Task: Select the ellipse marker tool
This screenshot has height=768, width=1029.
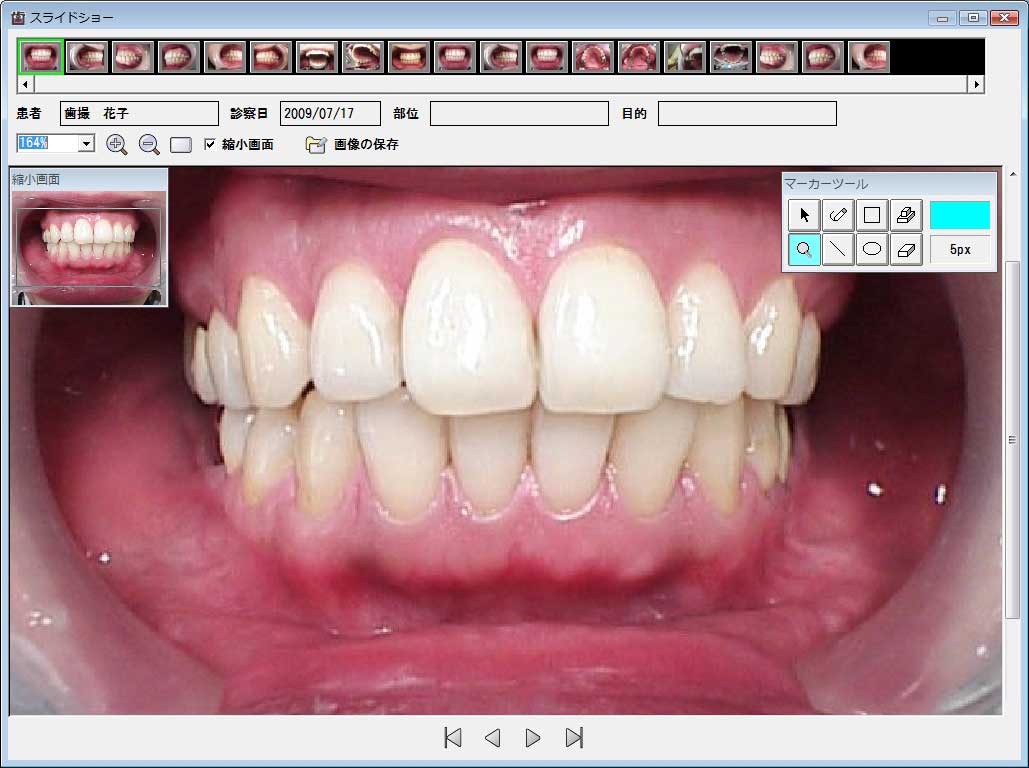Action: [x=872, y=249]
